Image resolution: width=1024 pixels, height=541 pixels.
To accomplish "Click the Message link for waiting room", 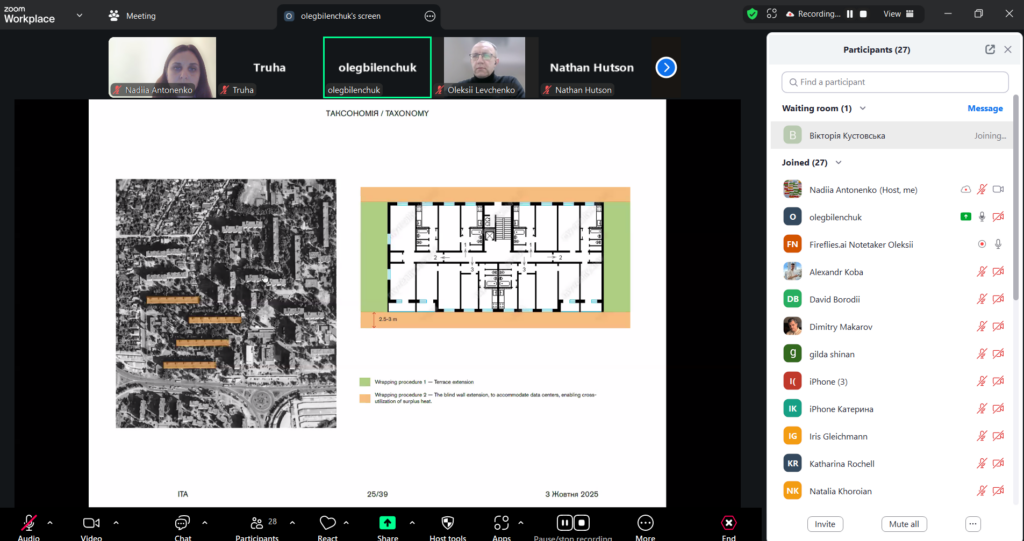I will coord(984,108).
